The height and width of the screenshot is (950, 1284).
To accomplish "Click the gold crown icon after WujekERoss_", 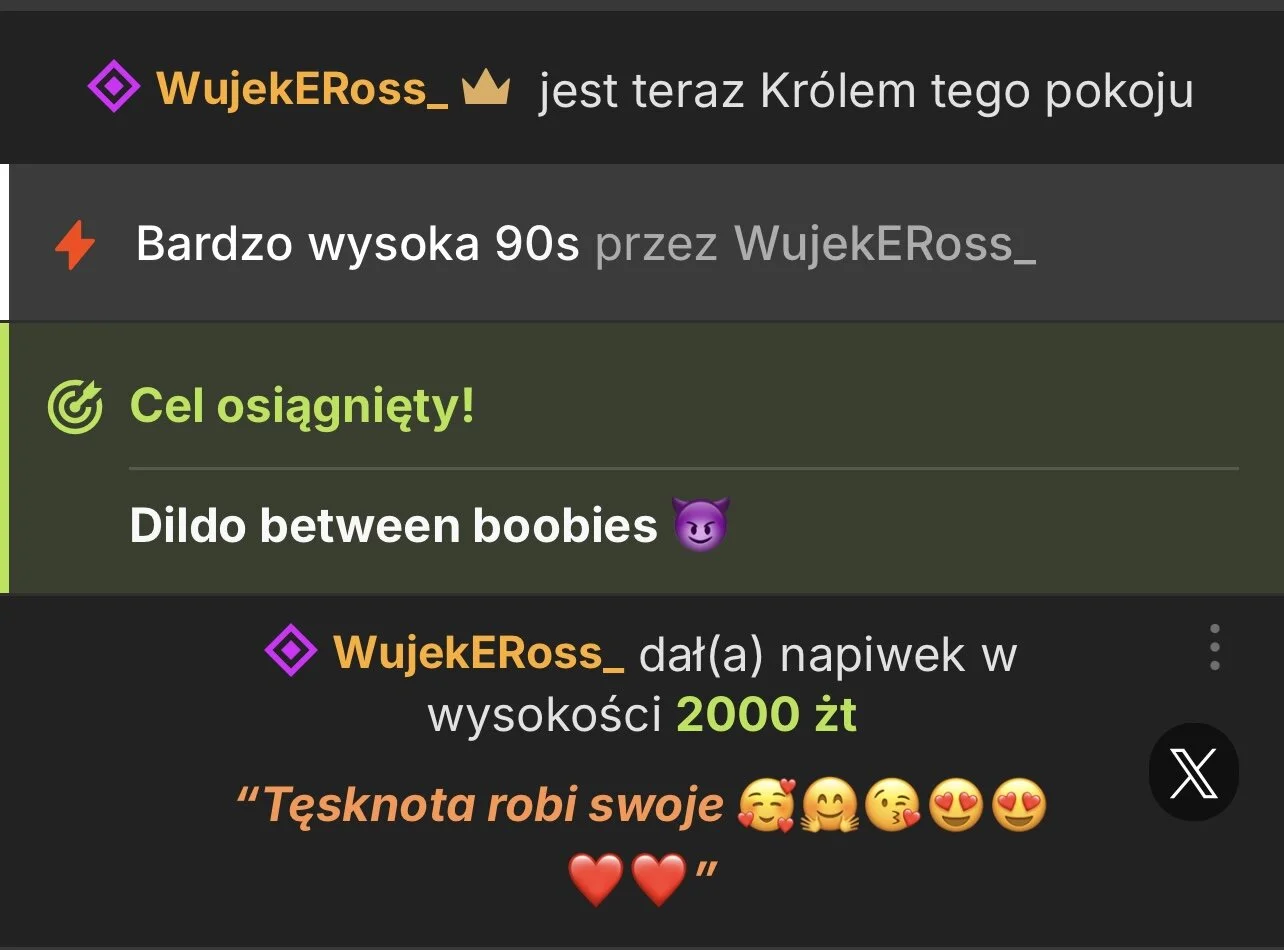I will click(x=486, y=90).
